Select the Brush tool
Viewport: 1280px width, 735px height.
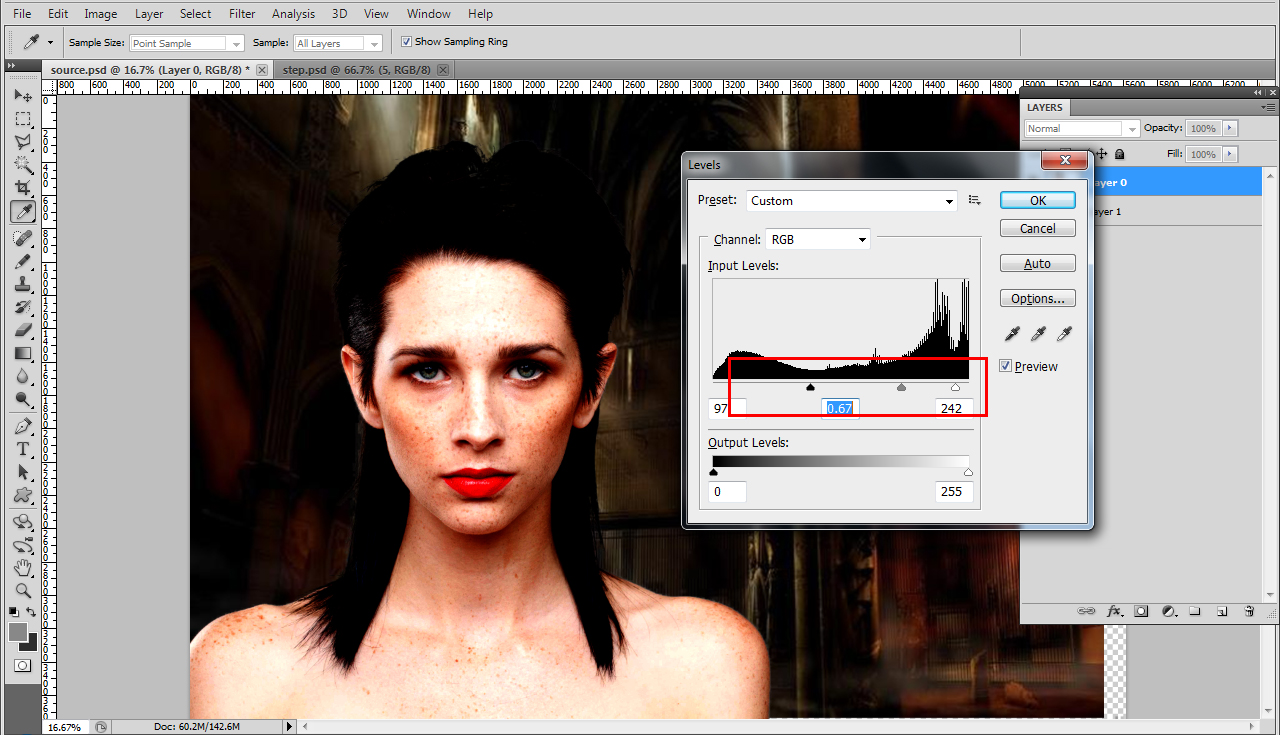[23, 261]
